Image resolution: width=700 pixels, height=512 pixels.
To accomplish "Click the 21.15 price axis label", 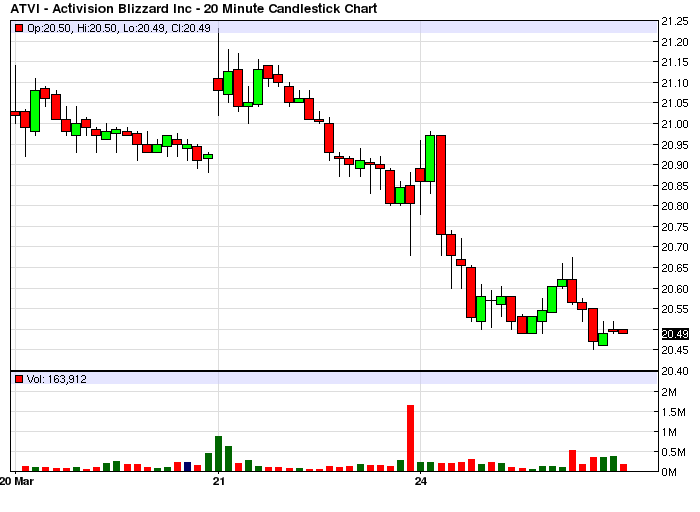I will (x=675, y=62).
